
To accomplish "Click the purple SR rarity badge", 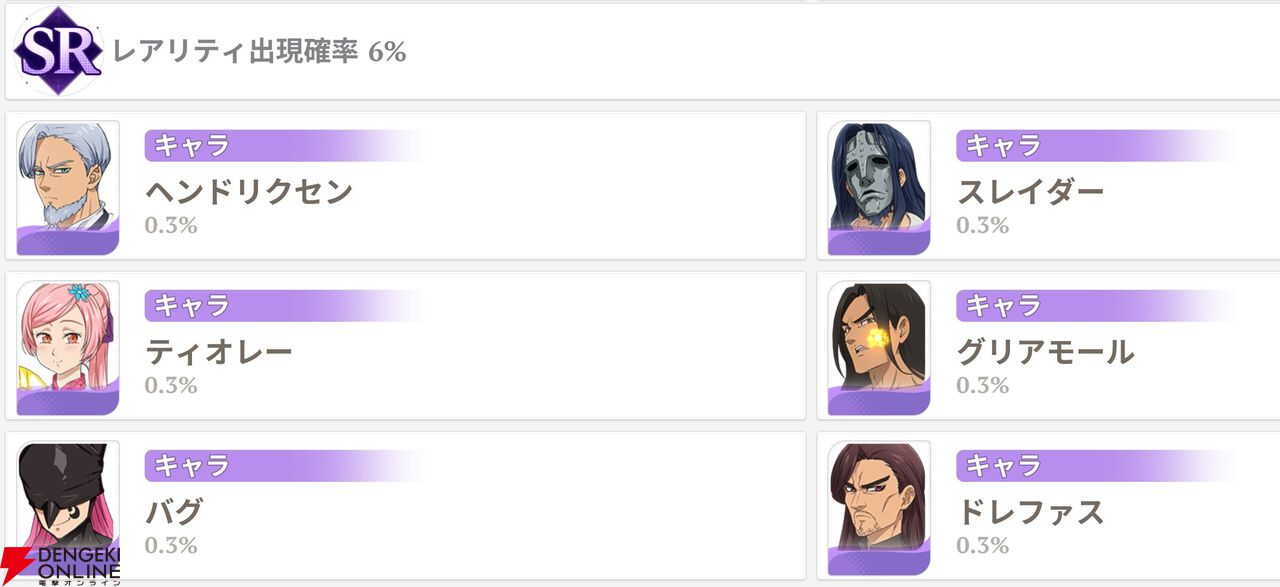I will (58, 50).
